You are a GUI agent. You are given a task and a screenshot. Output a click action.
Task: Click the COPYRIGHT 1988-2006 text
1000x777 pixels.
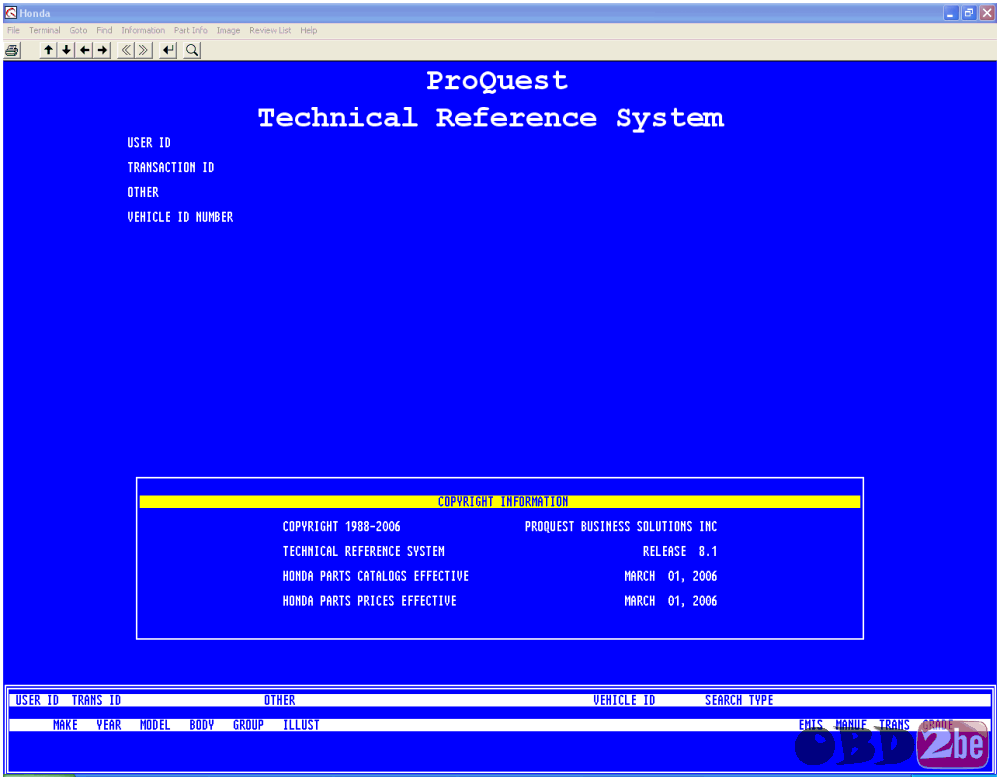coord(342,526)
